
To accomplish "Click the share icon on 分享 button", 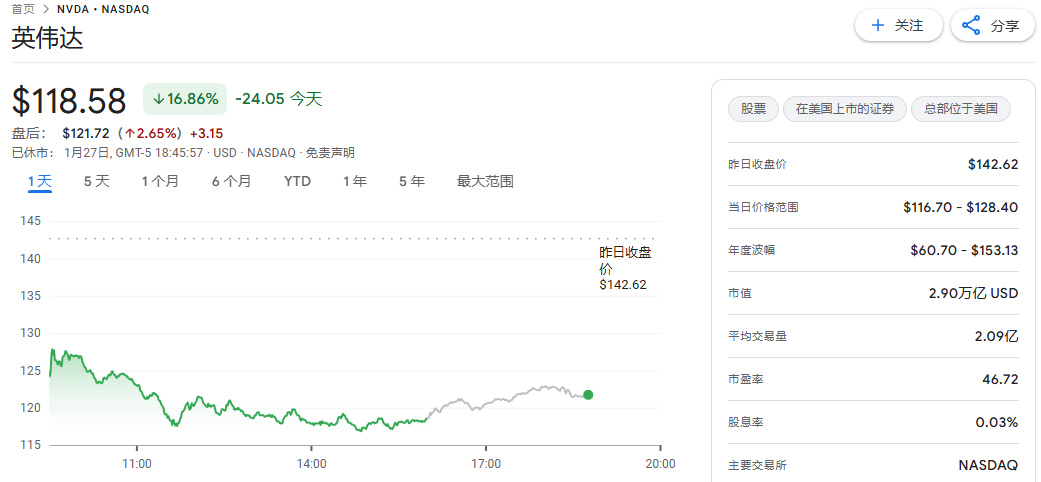I will click(971, 26).
